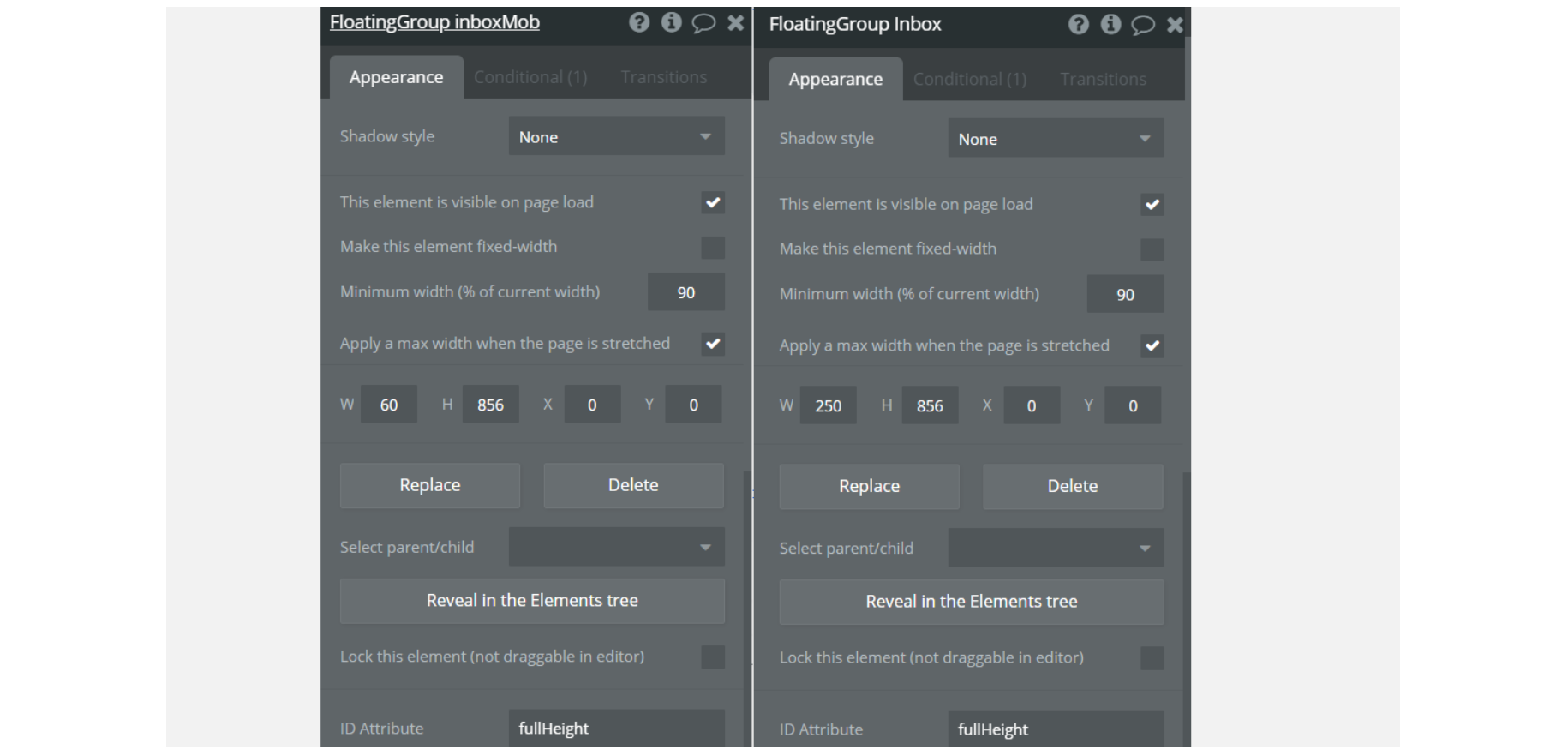
Task: Toggle apply max width checkbox in inboxMob panel
Action: pyautogui.click(x=713, y=344)
